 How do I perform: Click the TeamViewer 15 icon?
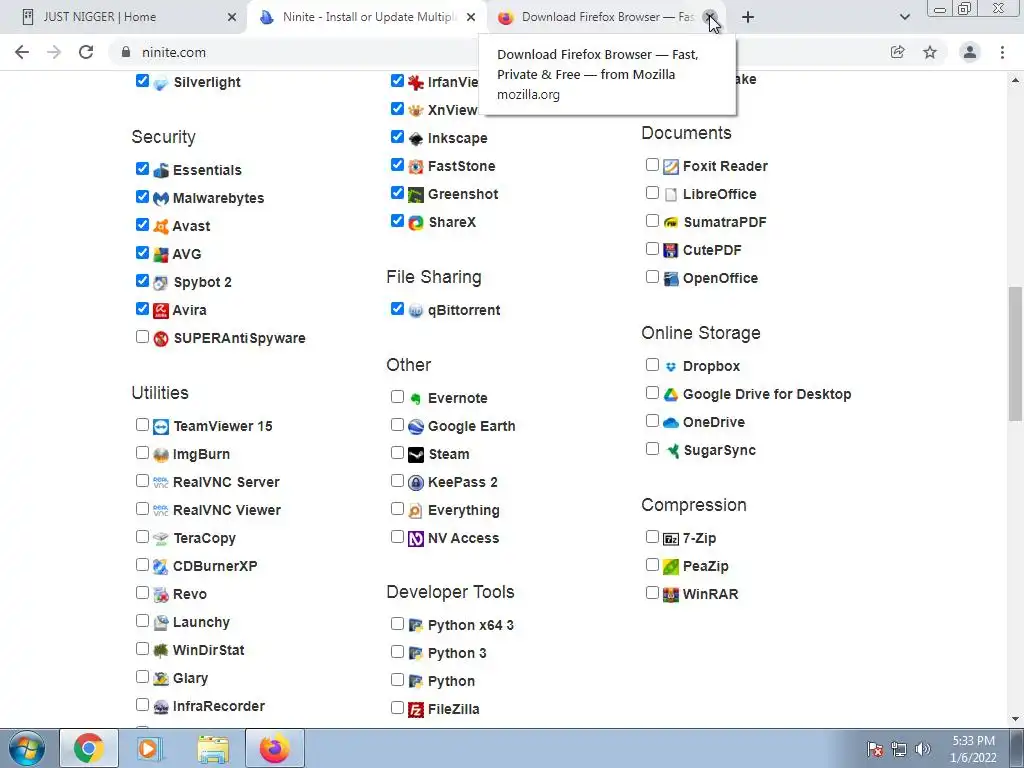coord(161,426)
